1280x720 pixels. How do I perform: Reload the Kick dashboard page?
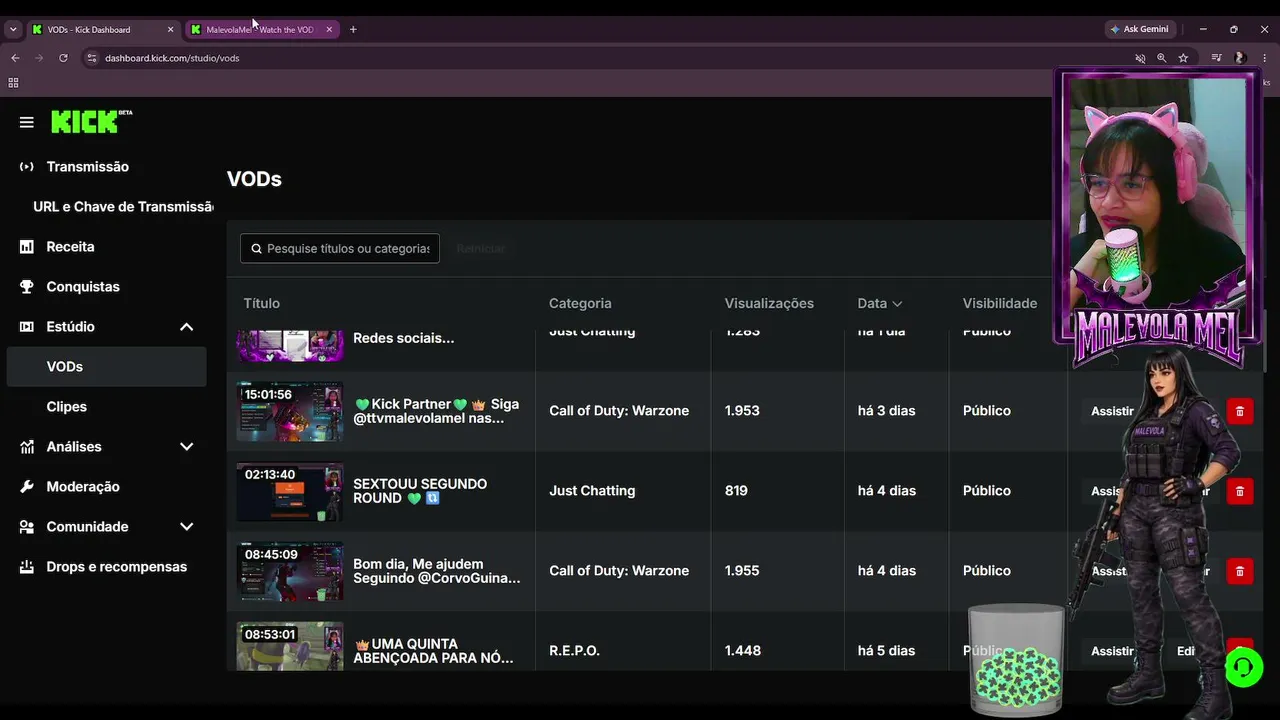pos(63,58)
